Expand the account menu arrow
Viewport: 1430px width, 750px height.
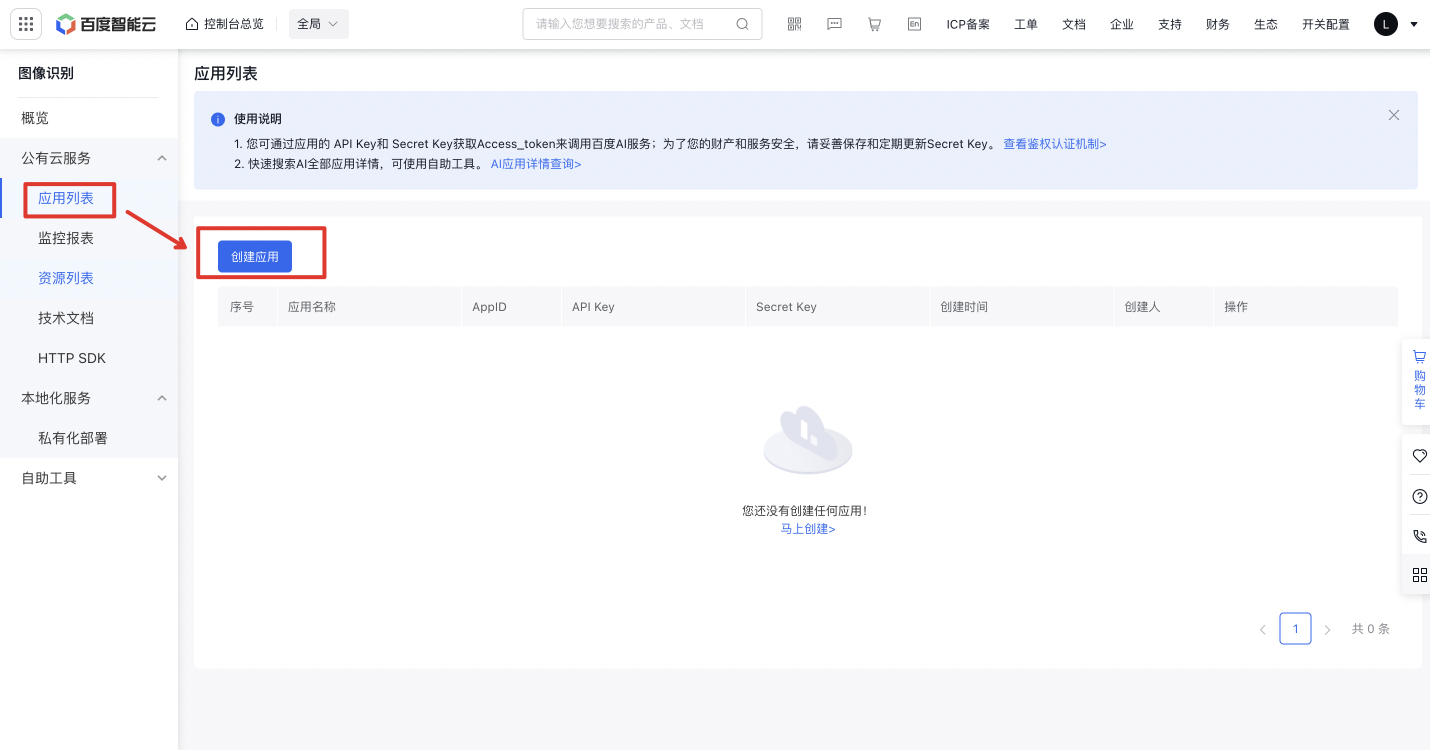pyautogui.click(x=1414, y=24)
